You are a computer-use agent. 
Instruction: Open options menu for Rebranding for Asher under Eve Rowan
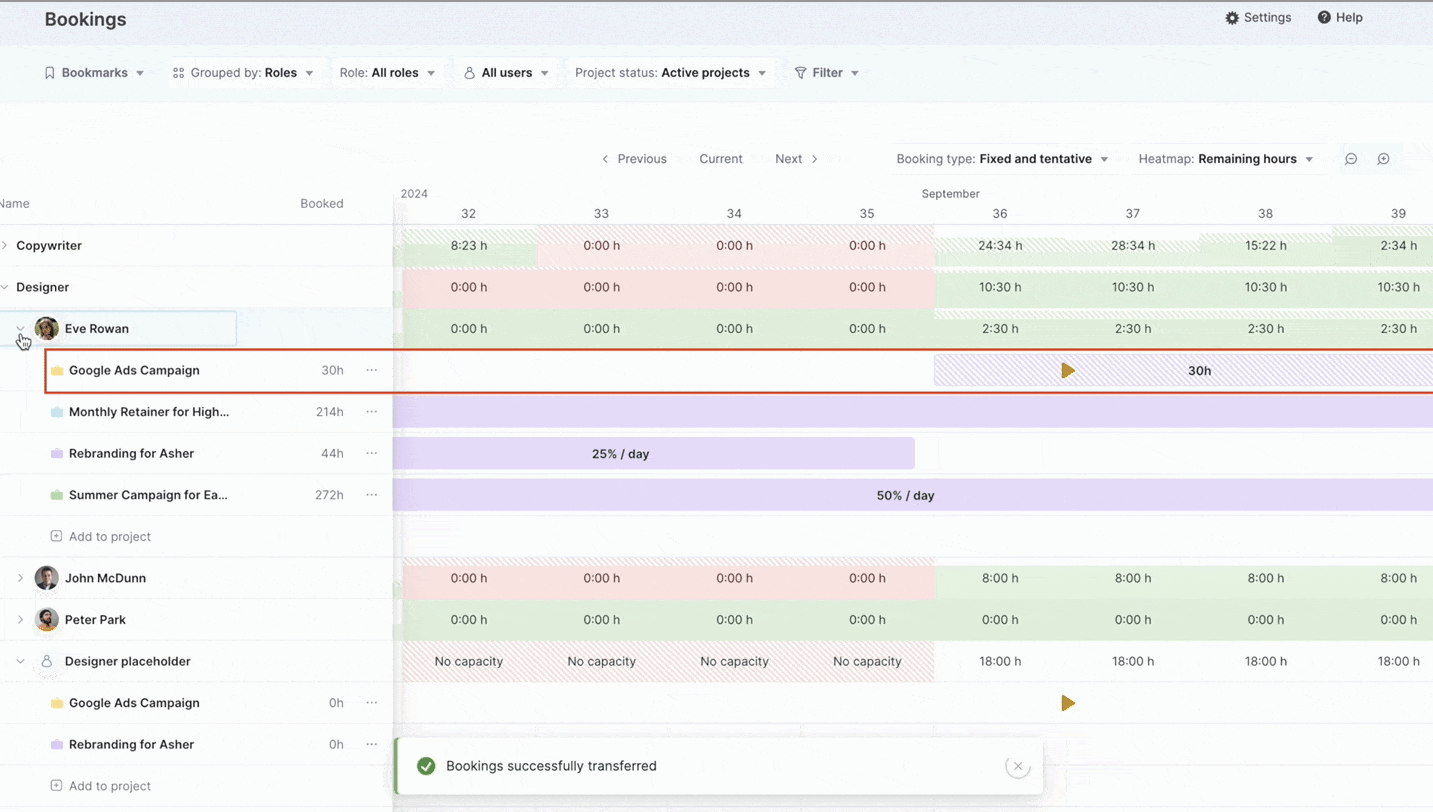pos(372,453)
